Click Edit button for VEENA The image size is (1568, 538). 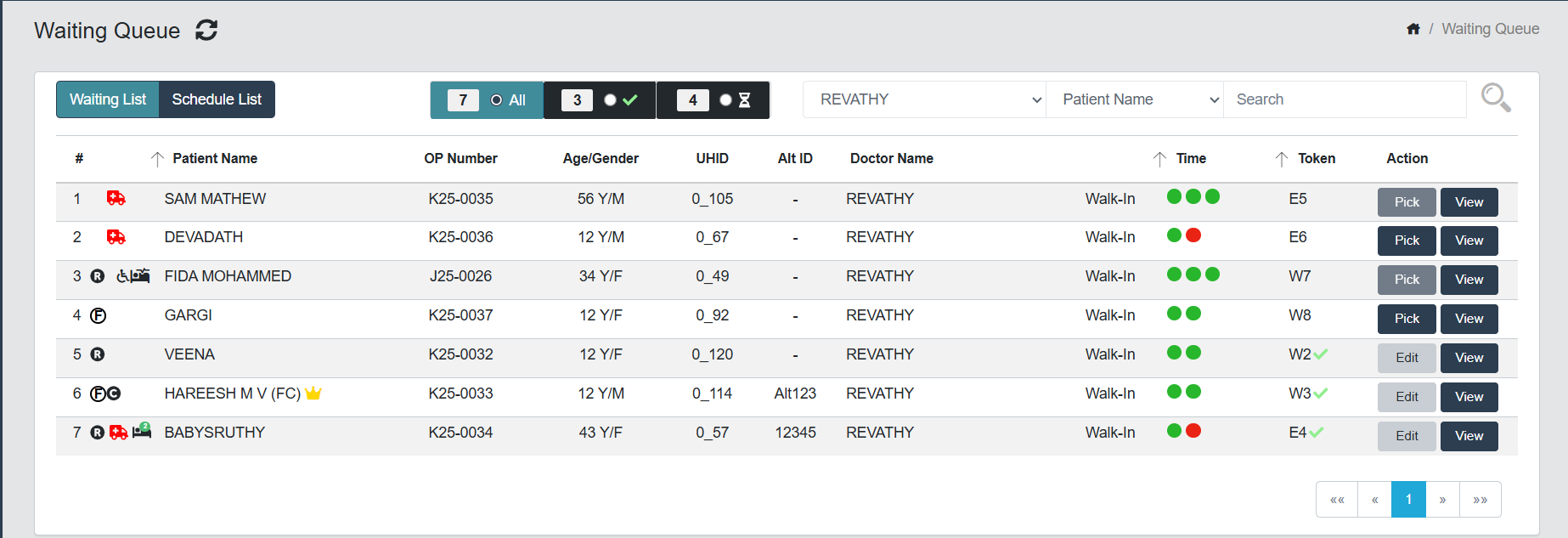pyautogui.click(x=1406, y=358)
